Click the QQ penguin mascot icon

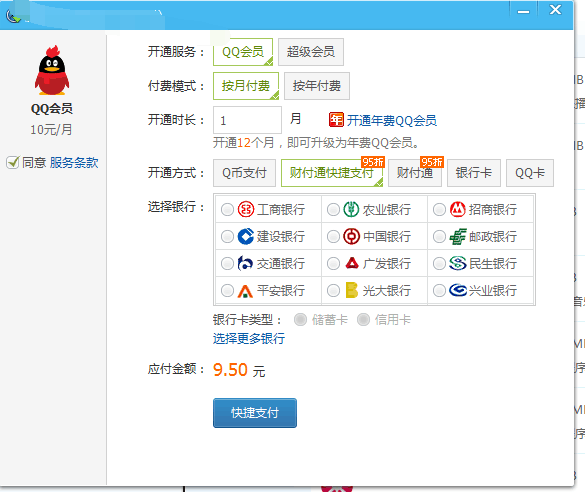[52, 70]
